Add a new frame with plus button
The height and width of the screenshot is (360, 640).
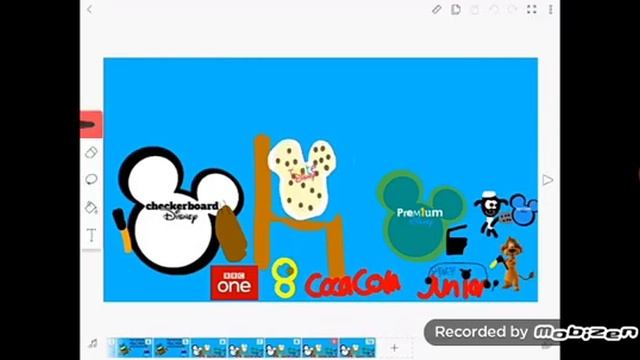coord(394,348)
